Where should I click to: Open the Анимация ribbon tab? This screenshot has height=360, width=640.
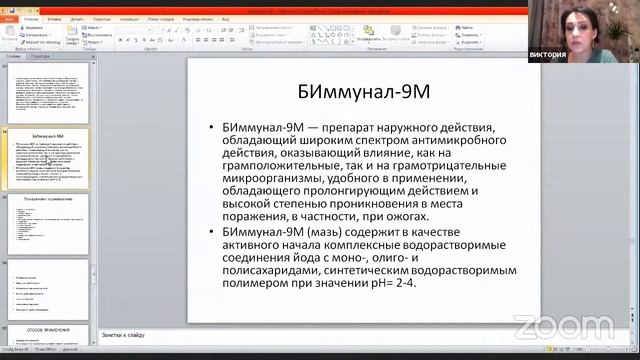tap(129, 19)
